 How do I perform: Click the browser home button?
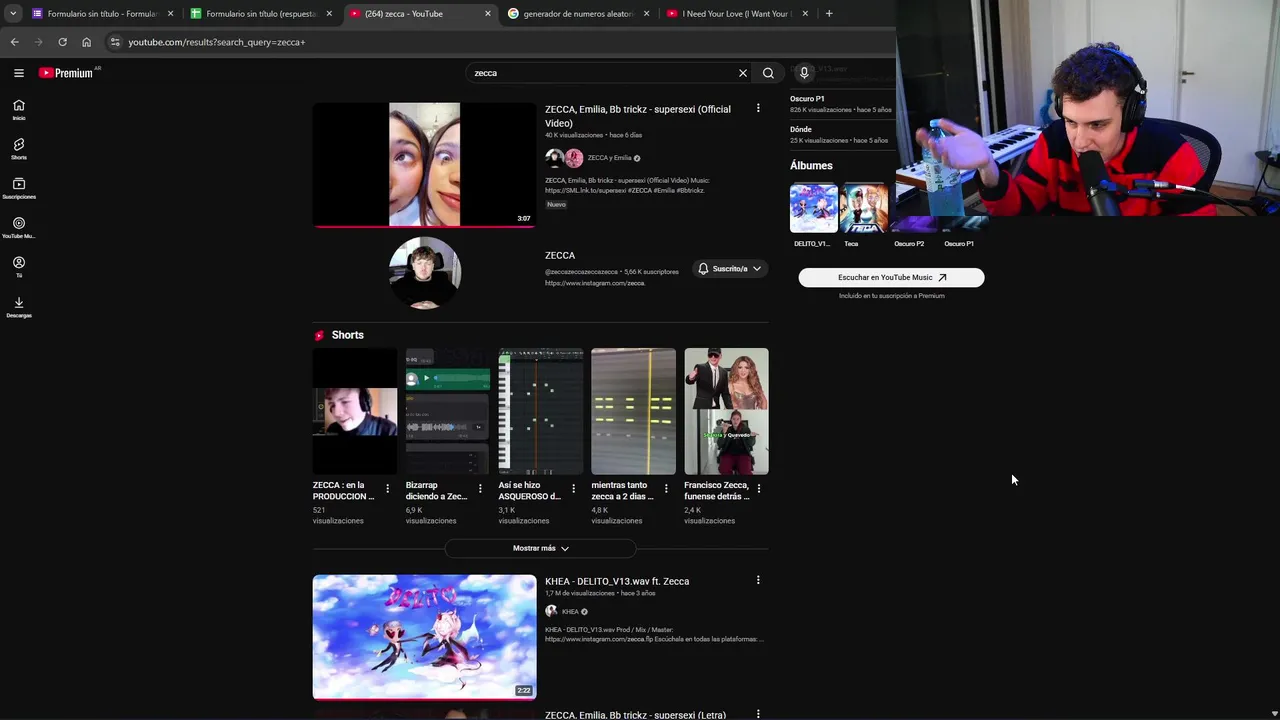[86, 42]
